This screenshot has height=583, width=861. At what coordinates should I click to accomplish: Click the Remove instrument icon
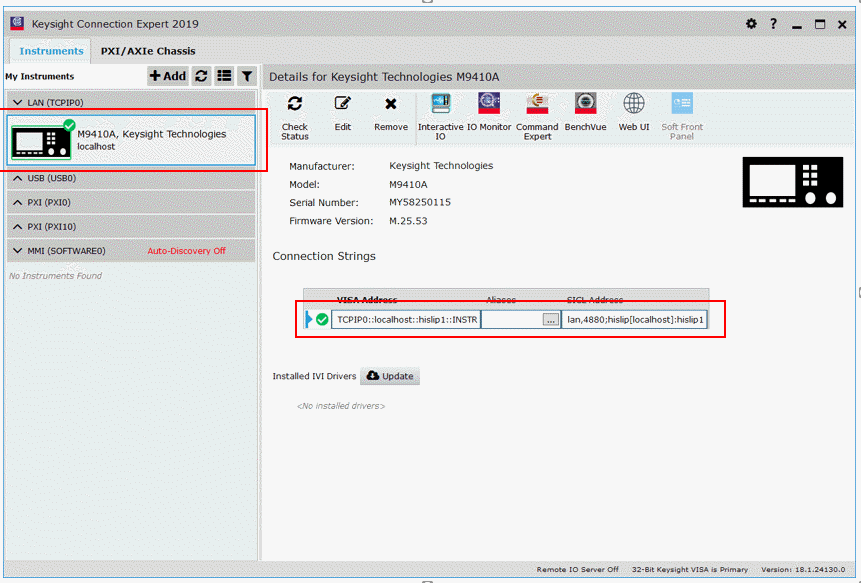pyautogui.click(x=391, y=104)
